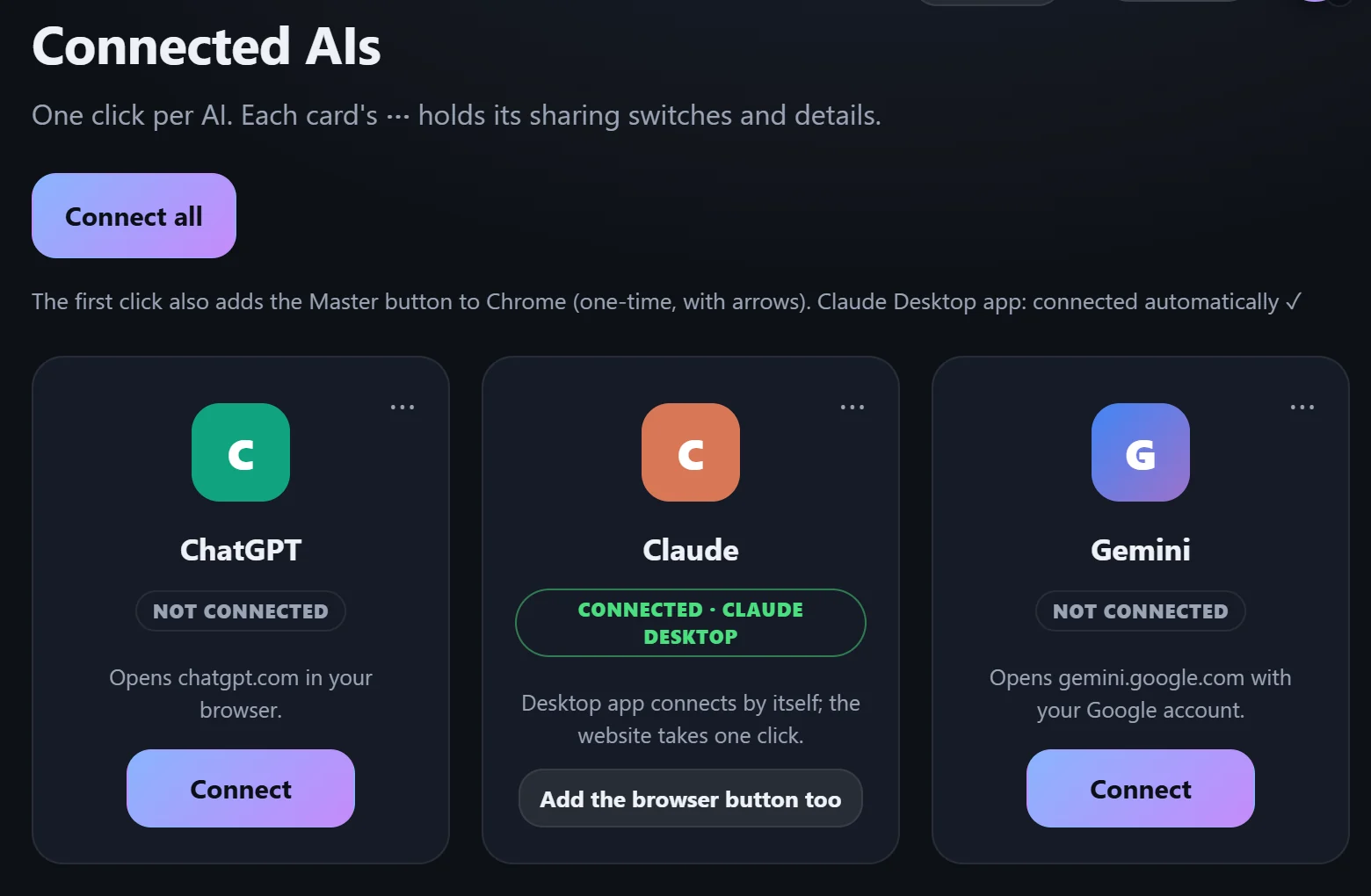Click the blue Gemini logo icon
The width and height of the screenshot is (1371, 896).
click(1141, 452)
